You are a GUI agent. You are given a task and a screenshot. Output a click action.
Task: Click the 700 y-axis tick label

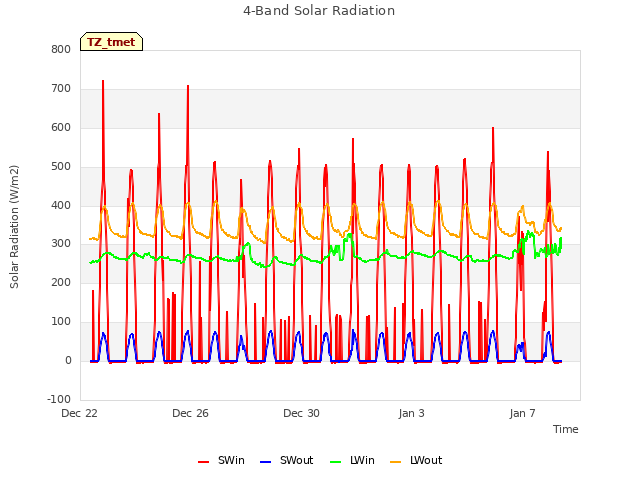[61, 88]
